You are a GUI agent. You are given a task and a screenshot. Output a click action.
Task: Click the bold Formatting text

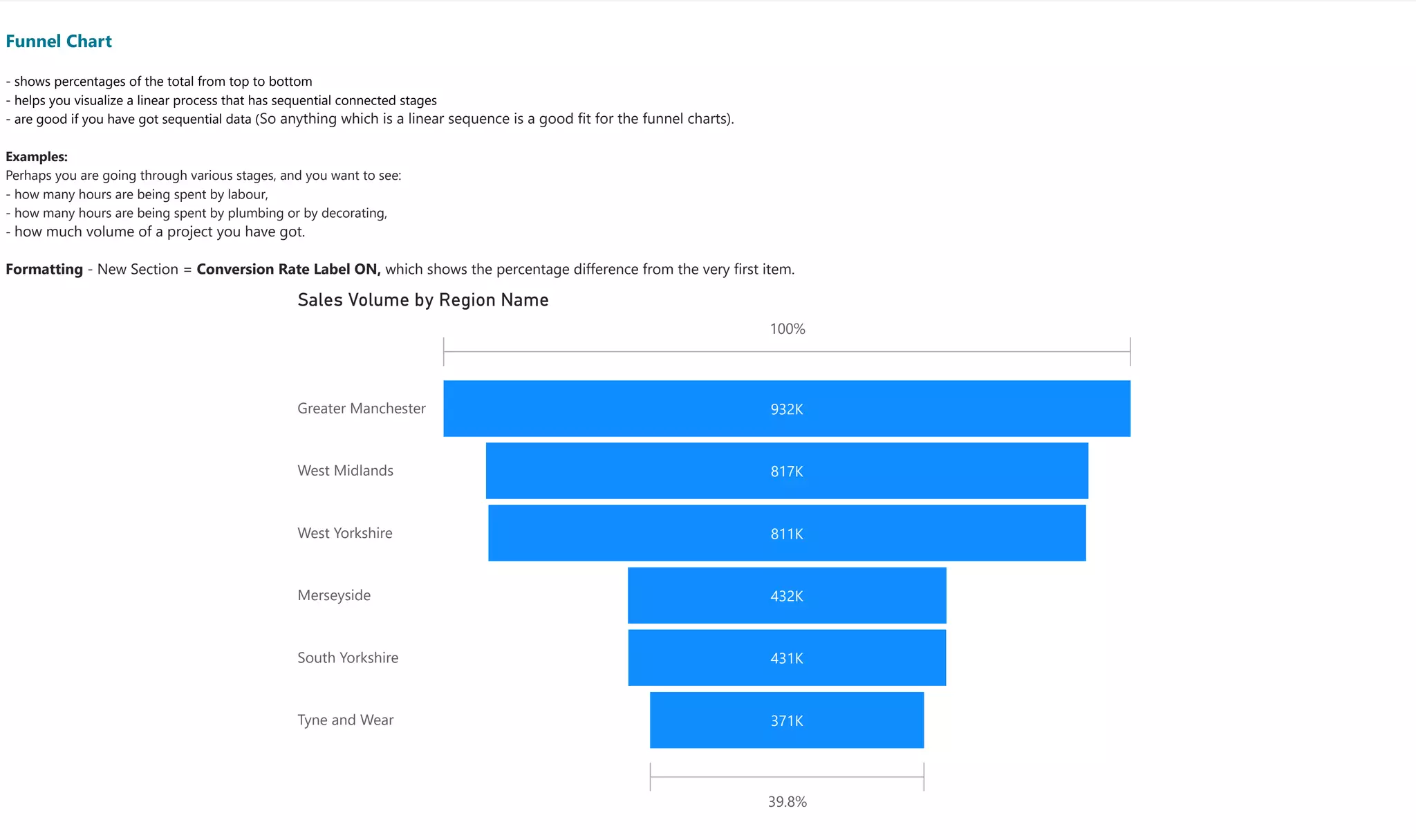44,270
